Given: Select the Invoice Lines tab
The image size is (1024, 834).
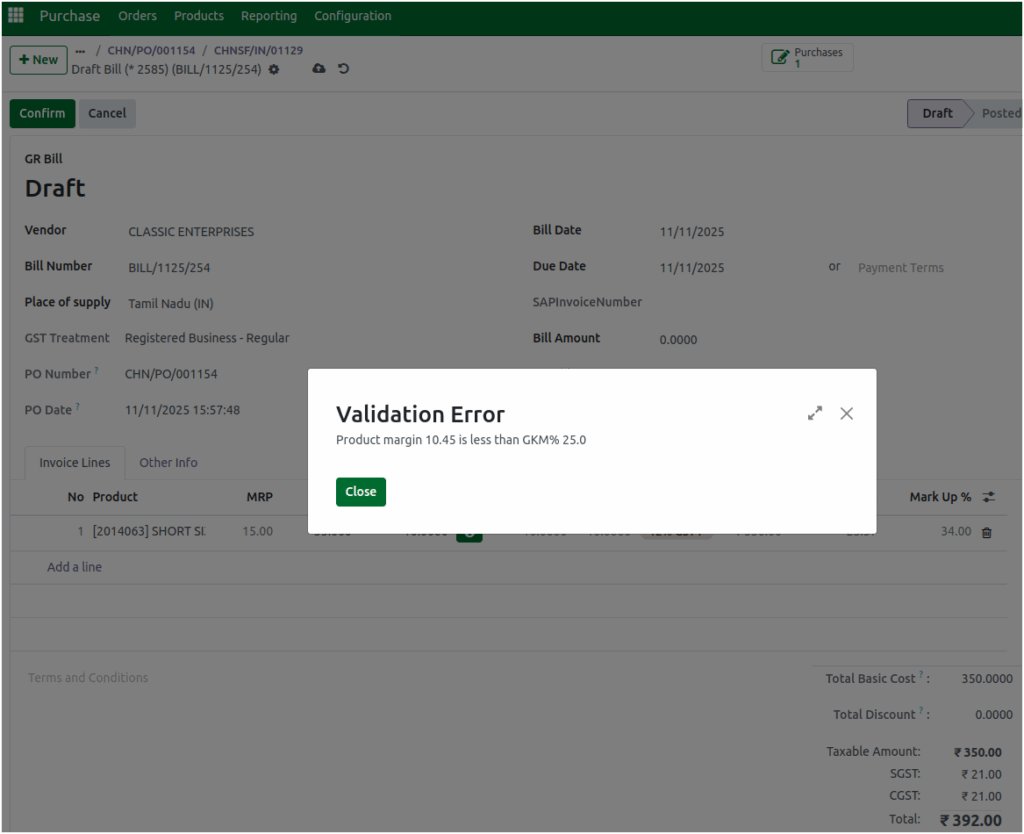Looking at the screenshot, I should (x=74, y=462).
